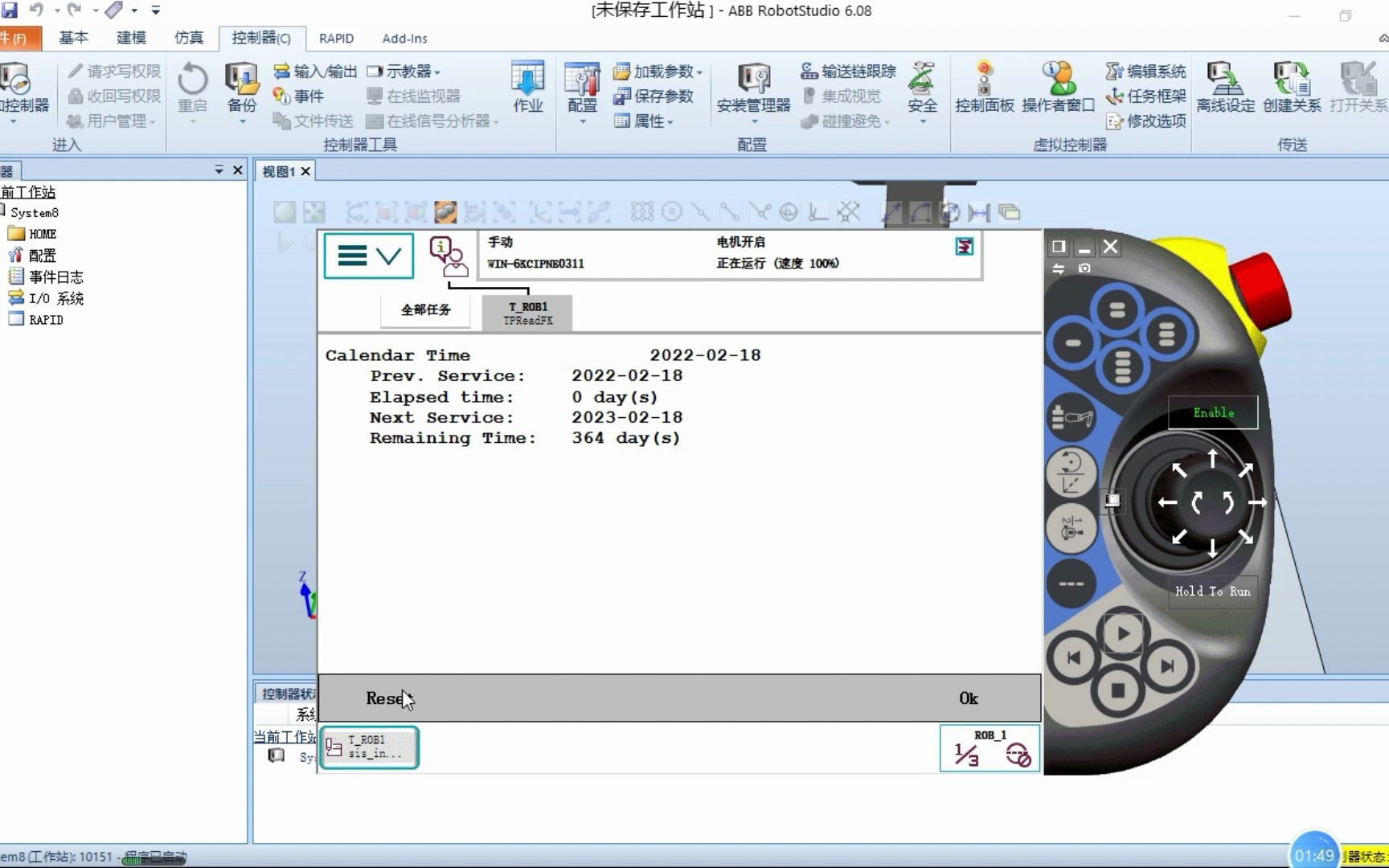Open the Control Panel (控制面板)
This screenshot has height=868, width=1389.
(984, 88)
